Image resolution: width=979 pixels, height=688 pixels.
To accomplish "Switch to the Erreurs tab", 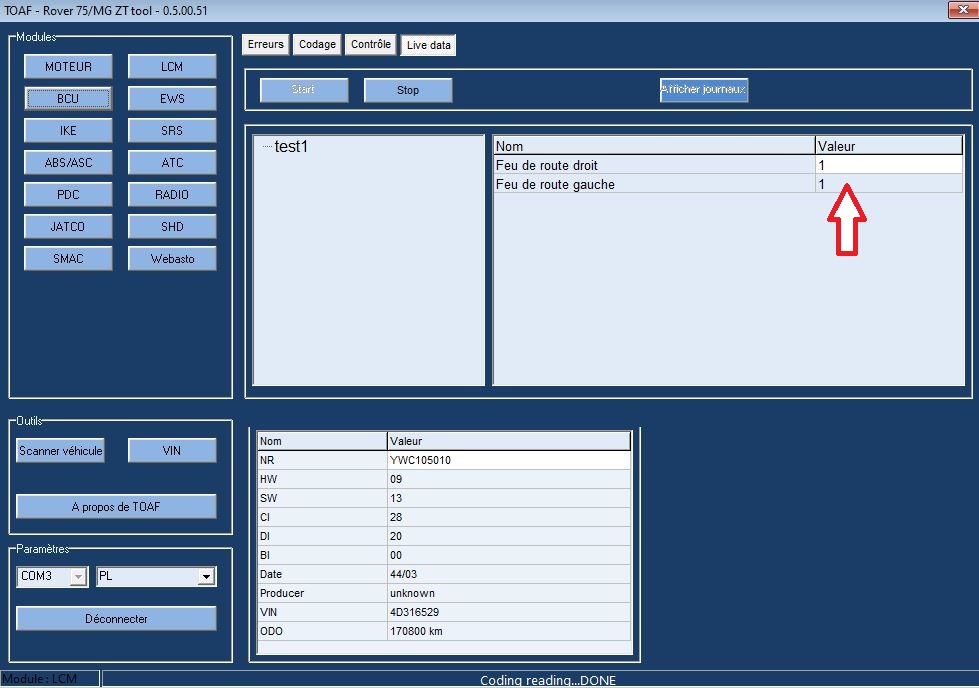I will click(x=266, y=45).
